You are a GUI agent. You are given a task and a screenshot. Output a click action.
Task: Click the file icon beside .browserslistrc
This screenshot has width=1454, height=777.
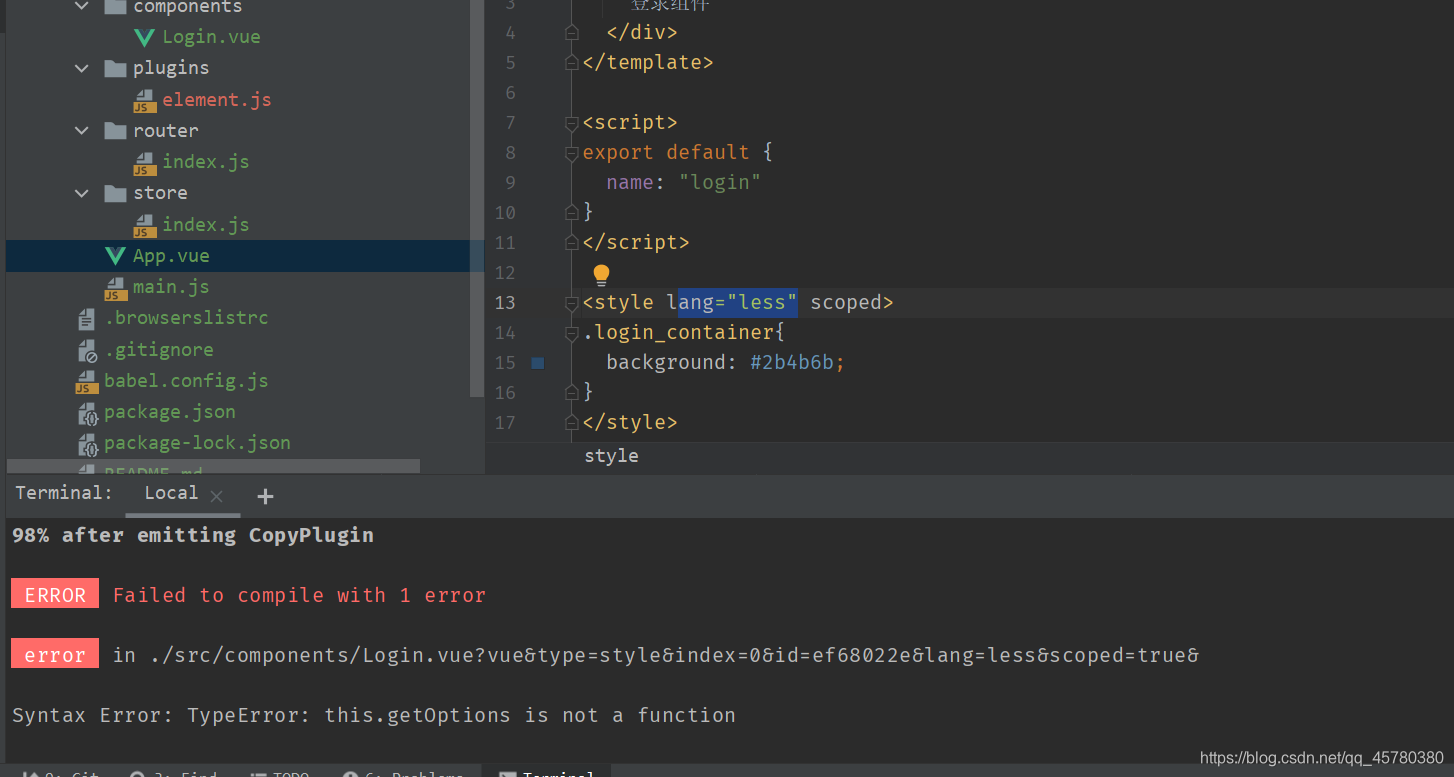click(87, 319)
